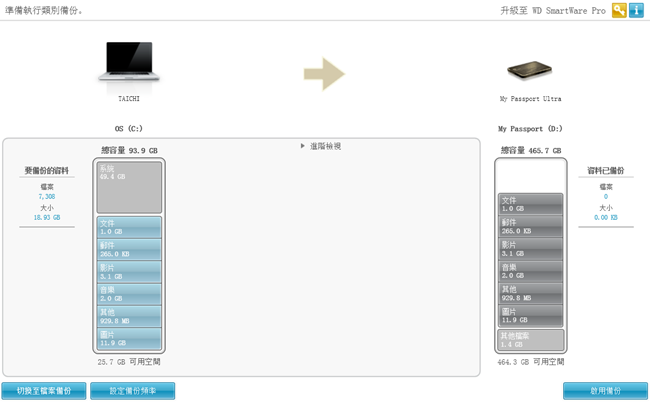This screenshot has height=409, width=650.
Task: Expand the 進階檢視 advanced view
Action: click(x=321, y=146)
